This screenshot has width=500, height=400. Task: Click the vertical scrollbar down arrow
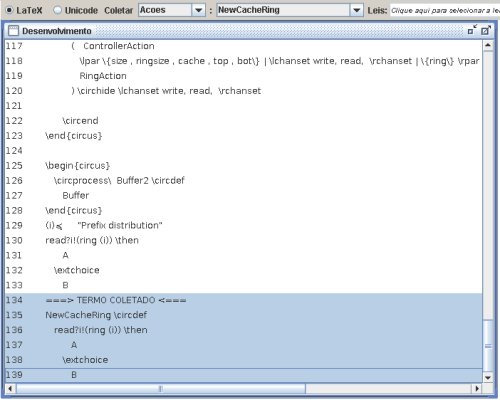point(488,377)
